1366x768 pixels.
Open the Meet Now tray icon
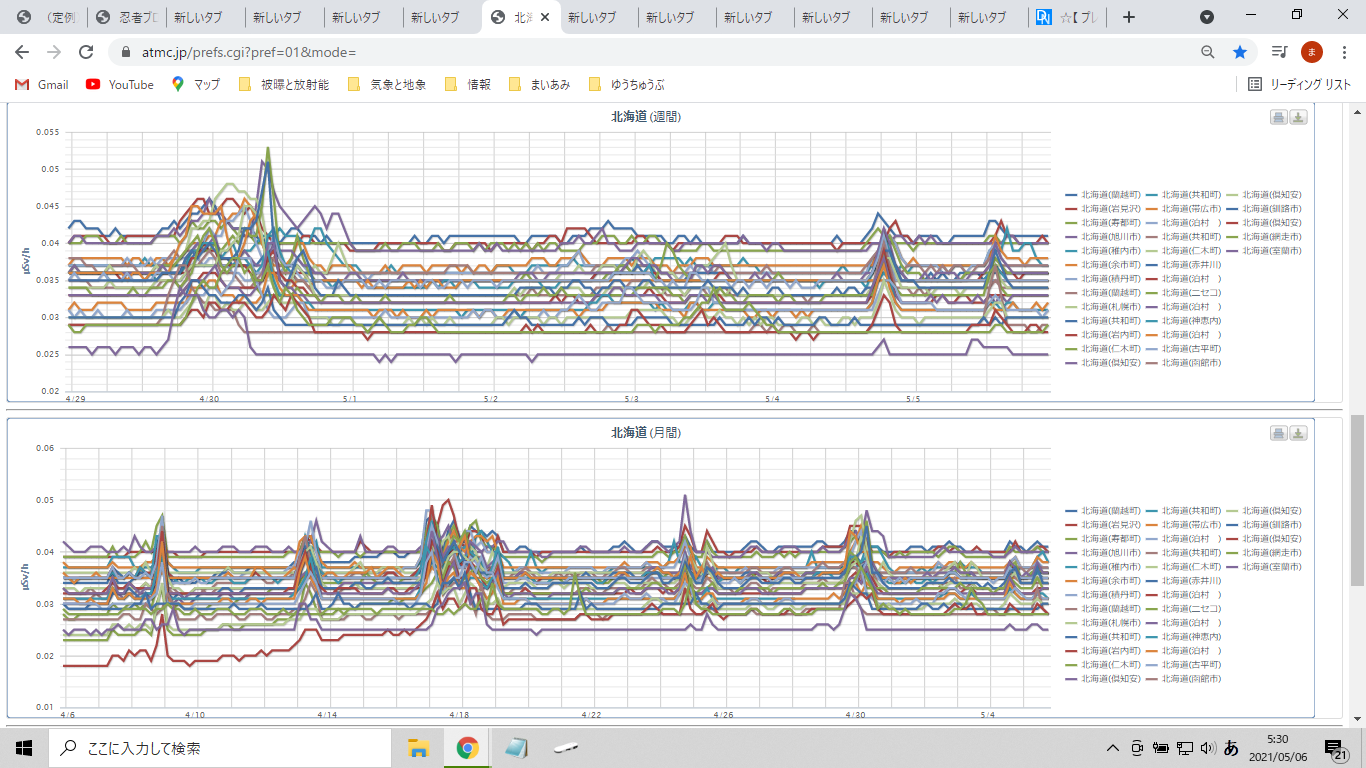click(x=1137, y=748)
